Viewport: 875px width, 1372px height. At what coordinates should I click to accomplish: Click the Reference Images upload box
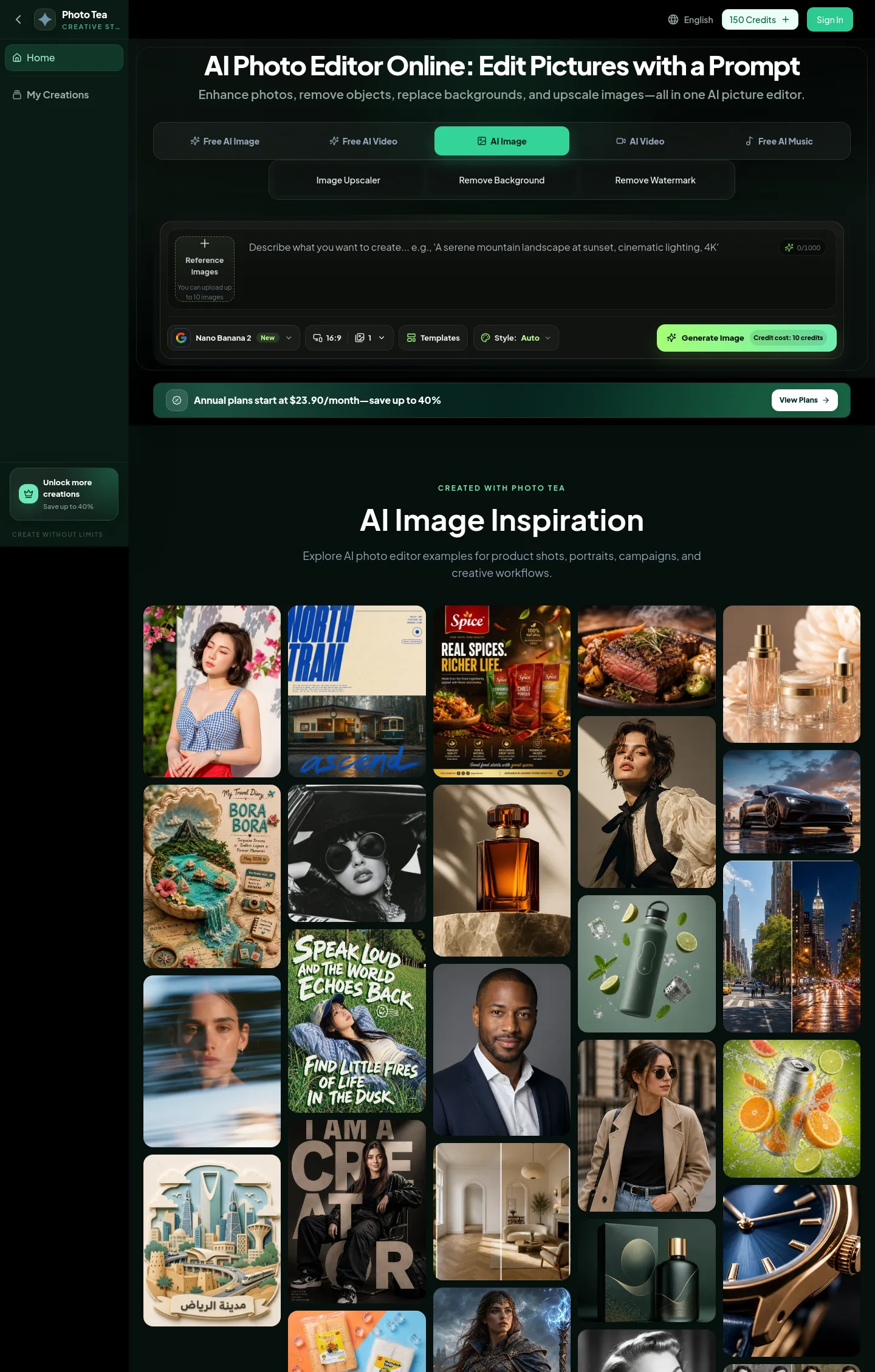tap(205, 269)
